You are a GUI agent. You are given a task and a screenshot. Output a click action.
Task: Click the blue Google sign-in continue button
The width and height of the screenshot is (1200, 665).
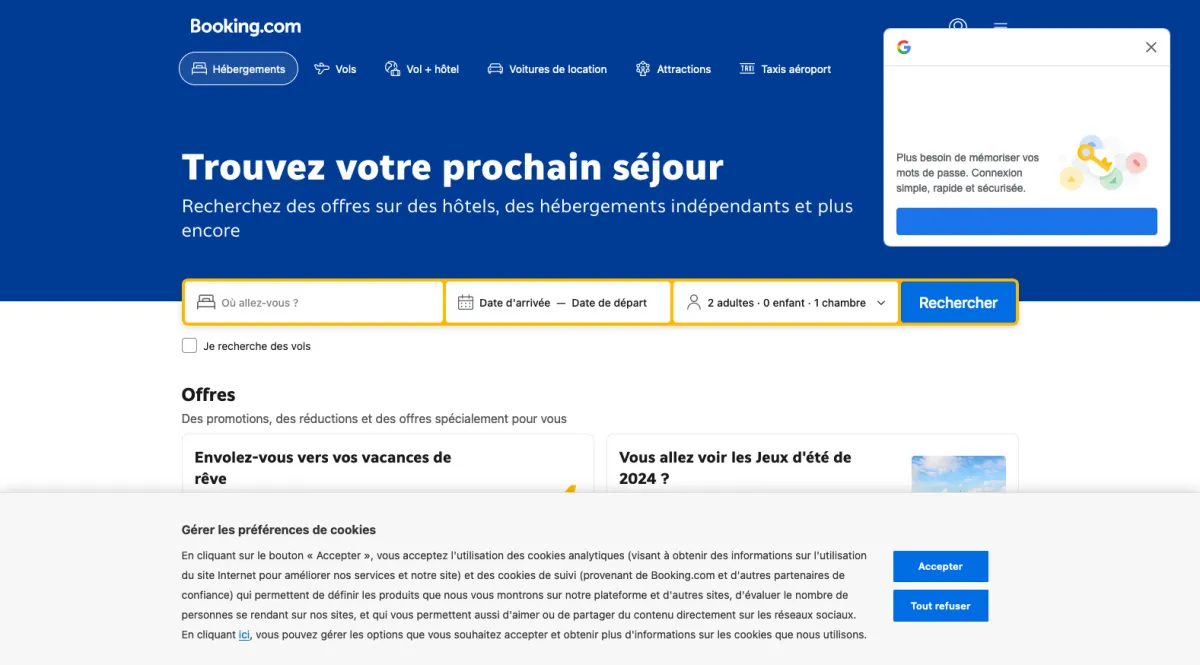(x=1026, y=221)
